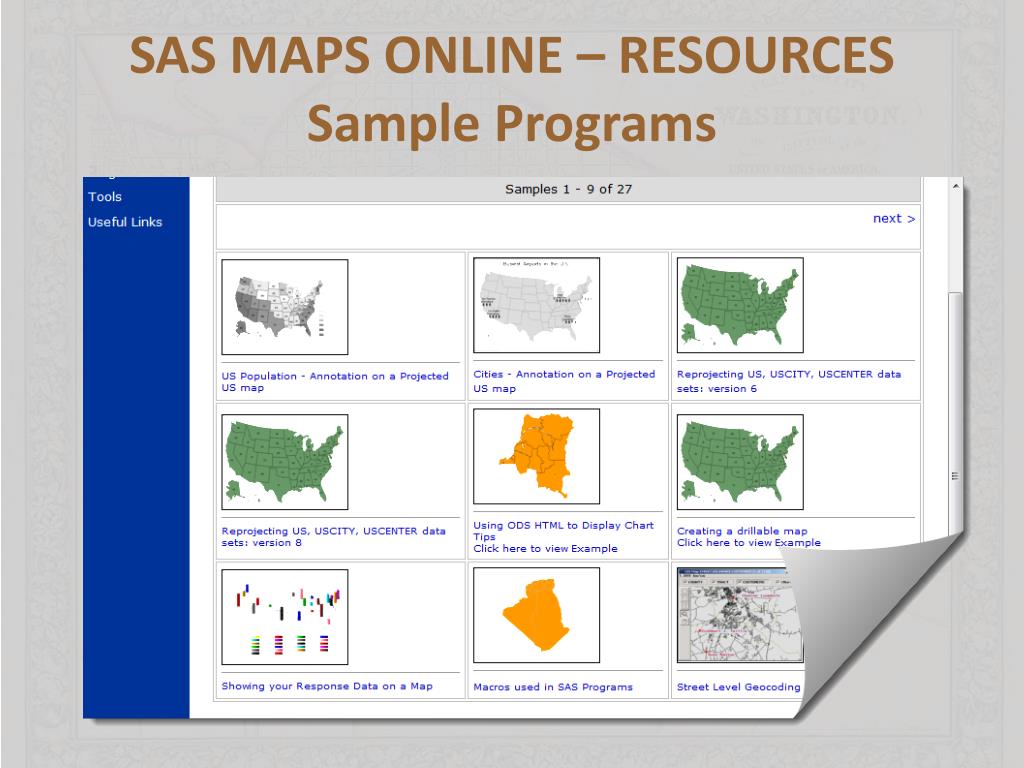The height and width of the screenshot is (768, 1024).
Task: View Example under ODS HTML Chart Tips
Action: tap(545, 549)
